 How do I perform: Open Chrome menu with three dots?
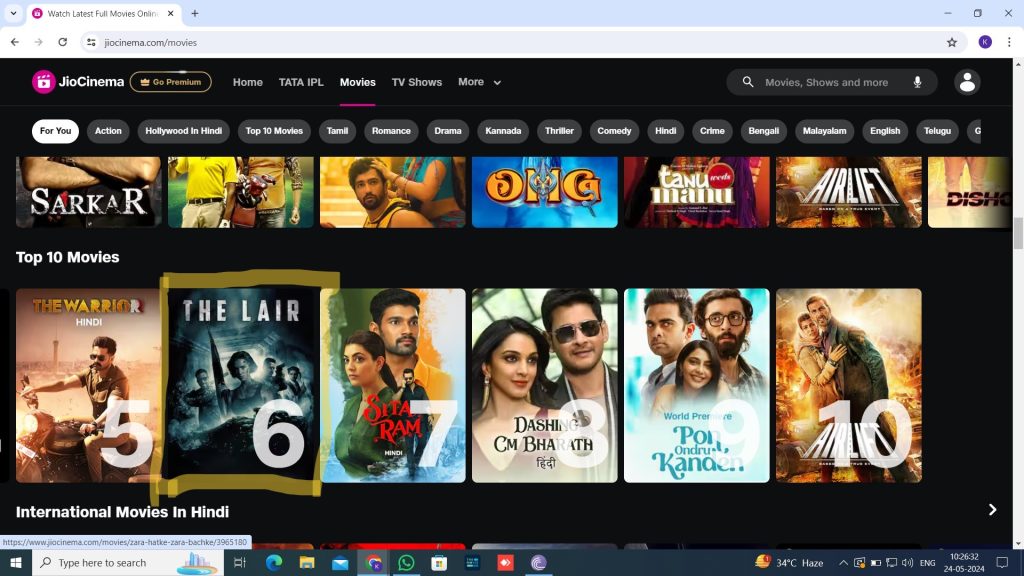pos(1009,42)
